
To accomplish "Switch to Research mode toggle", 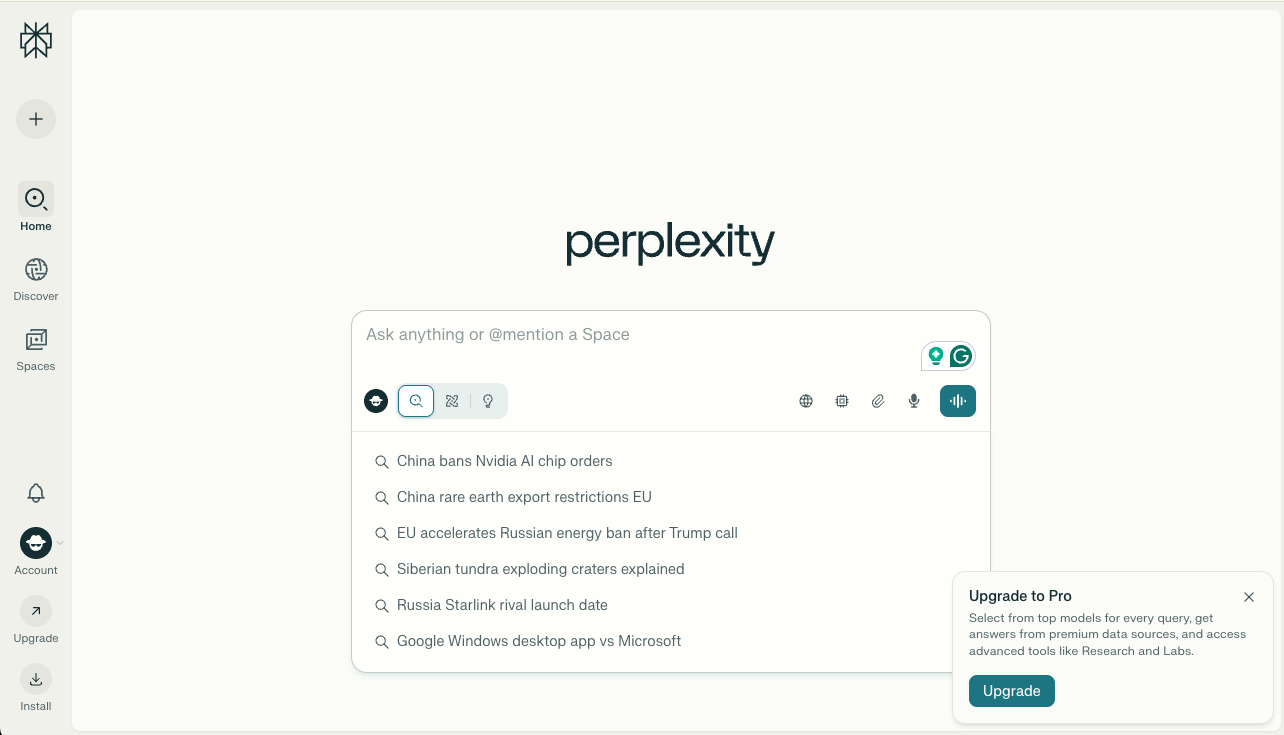I will (x=452, y=401).
